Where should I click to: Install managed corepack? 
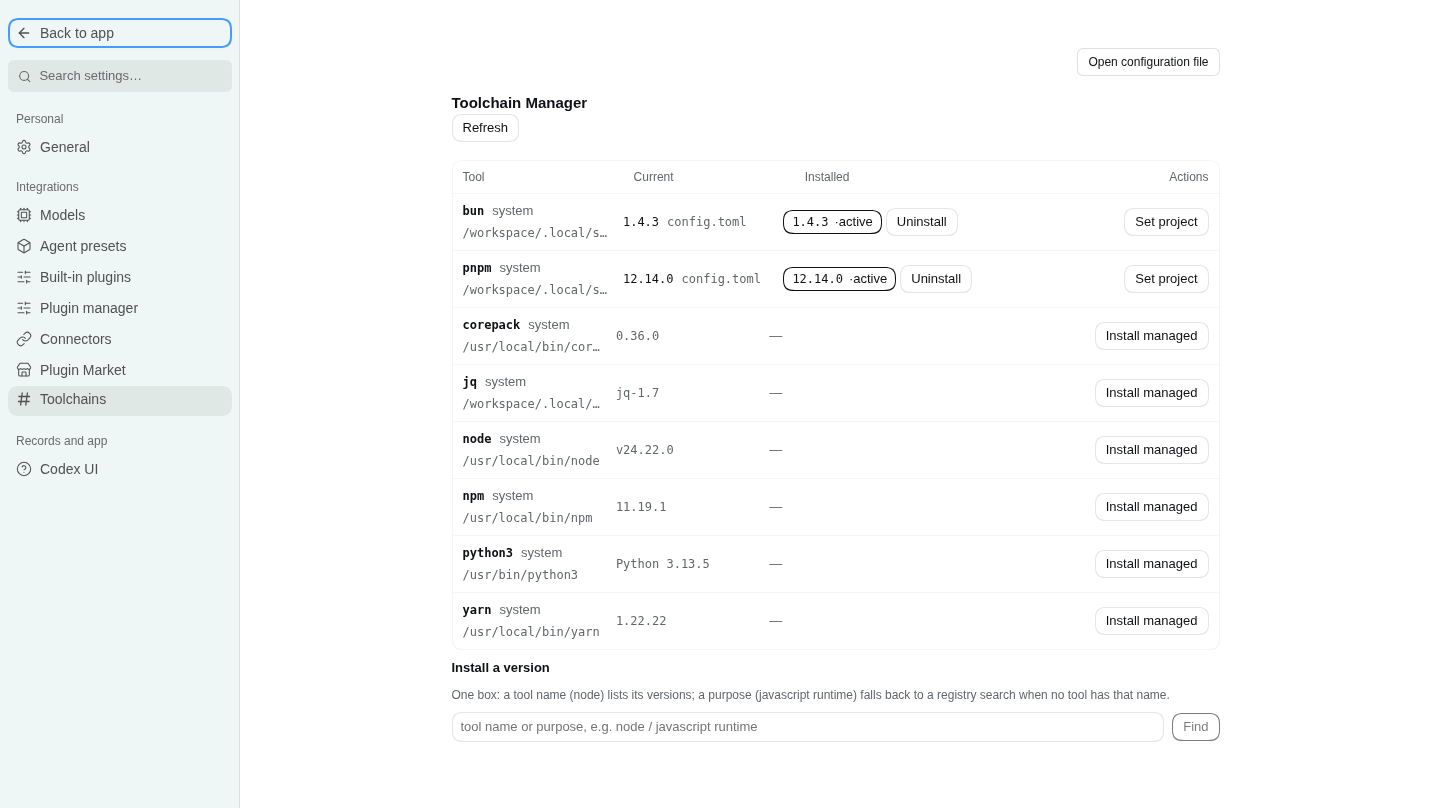tap(1152, 336)
